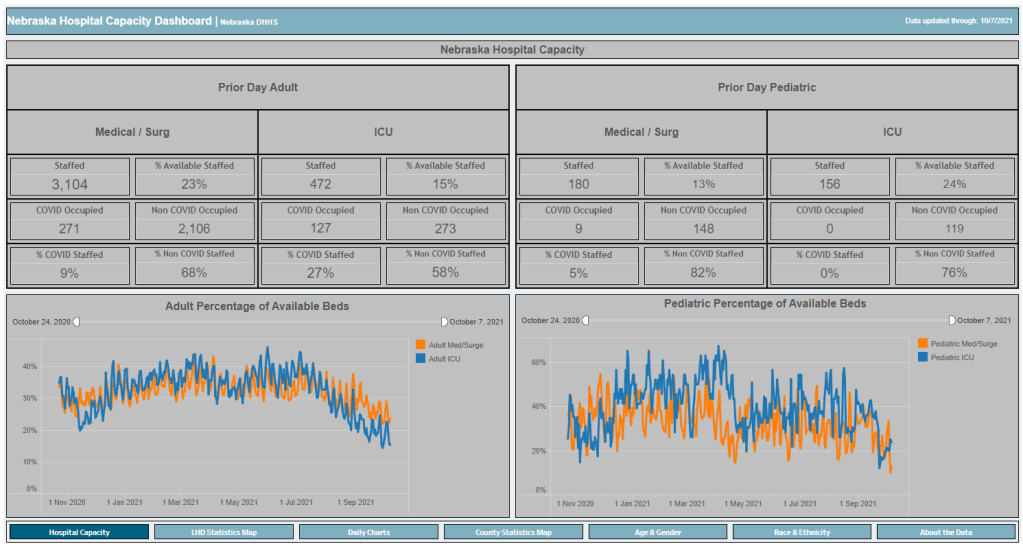Click the Non COVID Occupied tile showing 148
Screen dimensions: 1023x544
click(x=703, y=221)
